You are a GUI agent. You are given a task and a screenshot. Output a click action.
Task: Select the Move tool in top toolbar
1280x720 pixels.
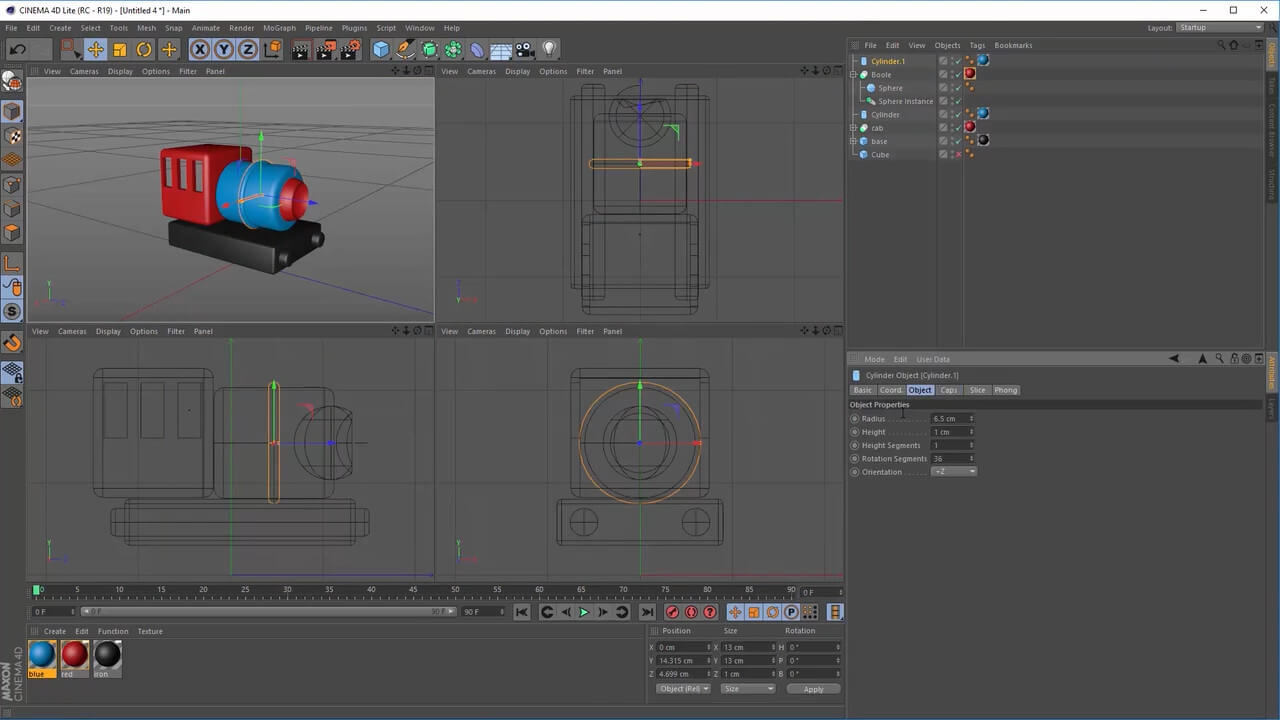pos(96,49)
